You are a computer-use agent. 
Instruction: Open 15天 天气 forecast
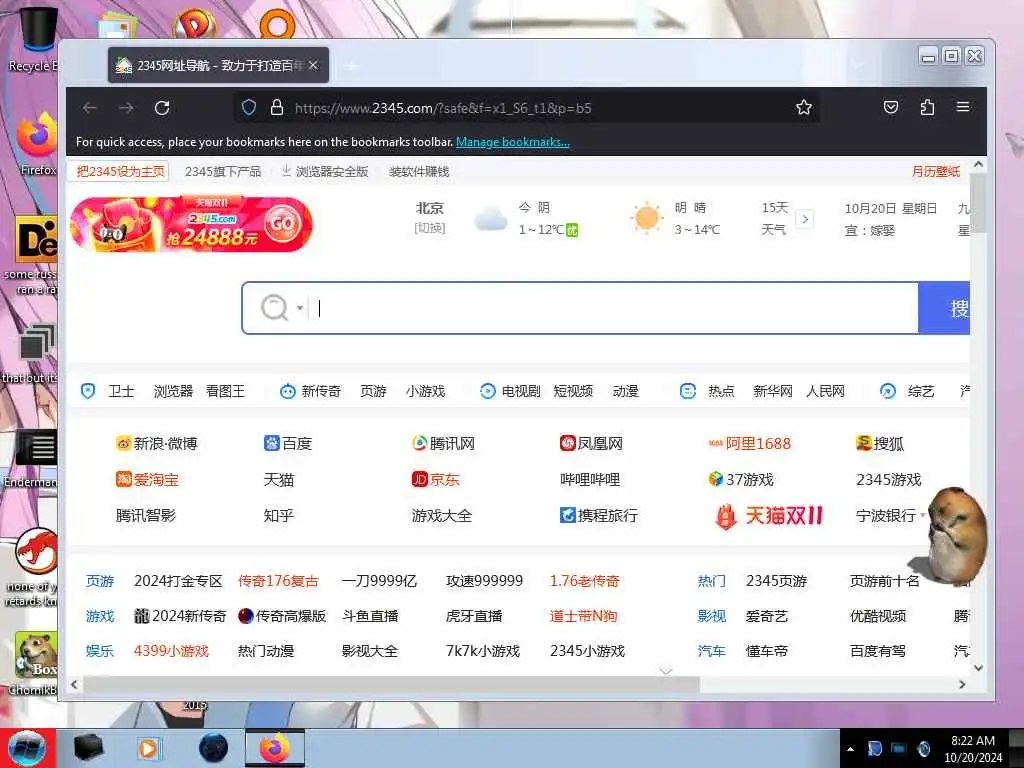pyautogui.click(x=775, y=218)
